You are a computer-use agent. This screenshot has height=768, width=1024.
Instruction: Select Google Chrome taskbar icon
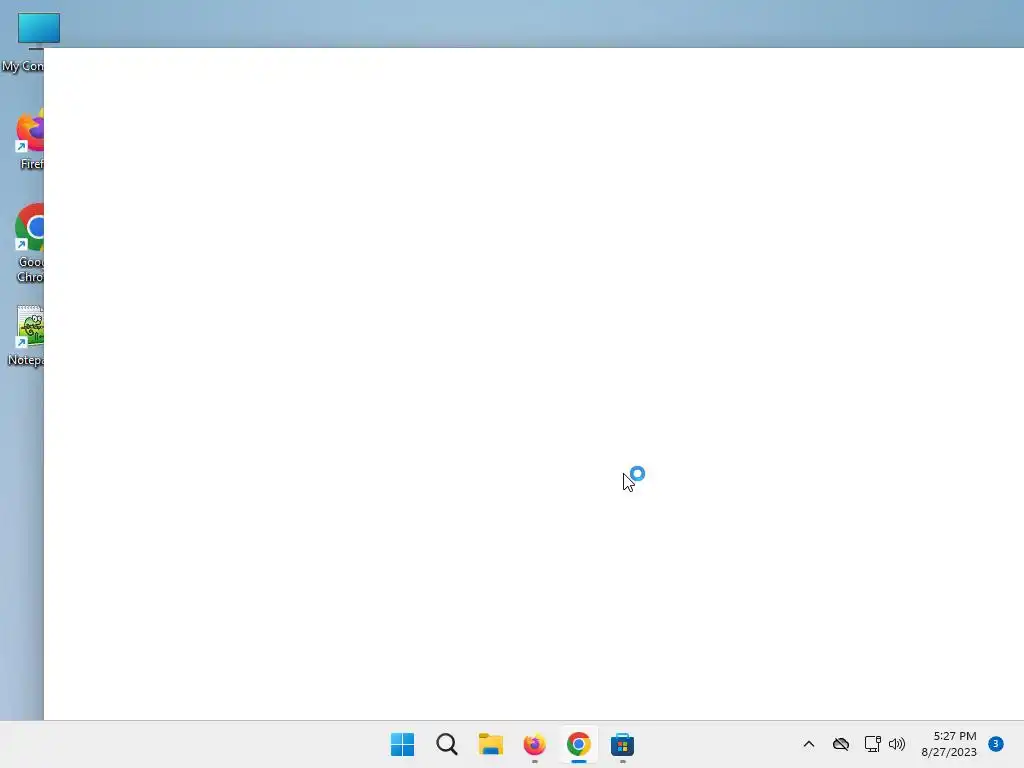[x=579, y=744]
